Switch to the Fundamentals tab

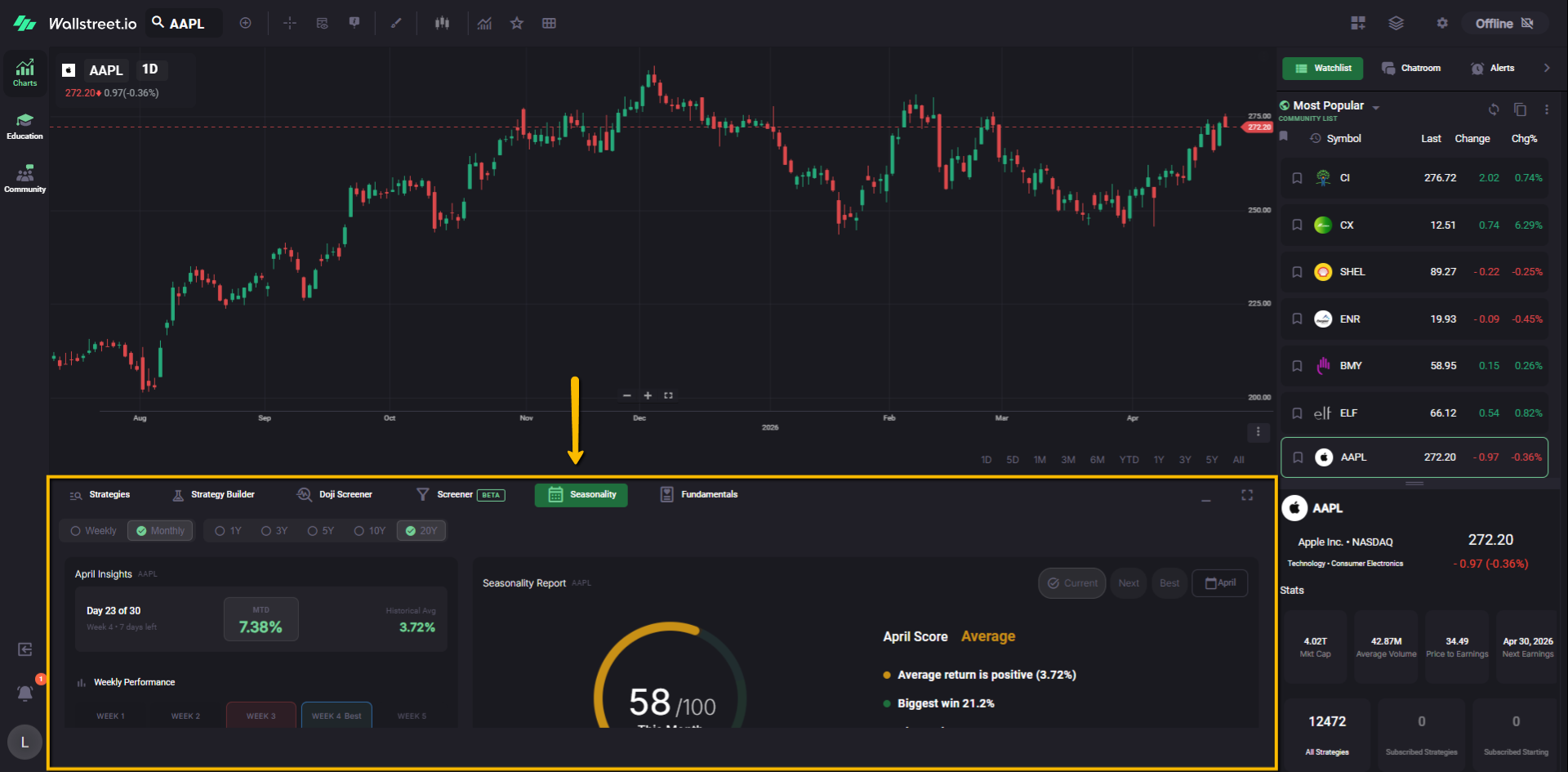click(699, 495)
